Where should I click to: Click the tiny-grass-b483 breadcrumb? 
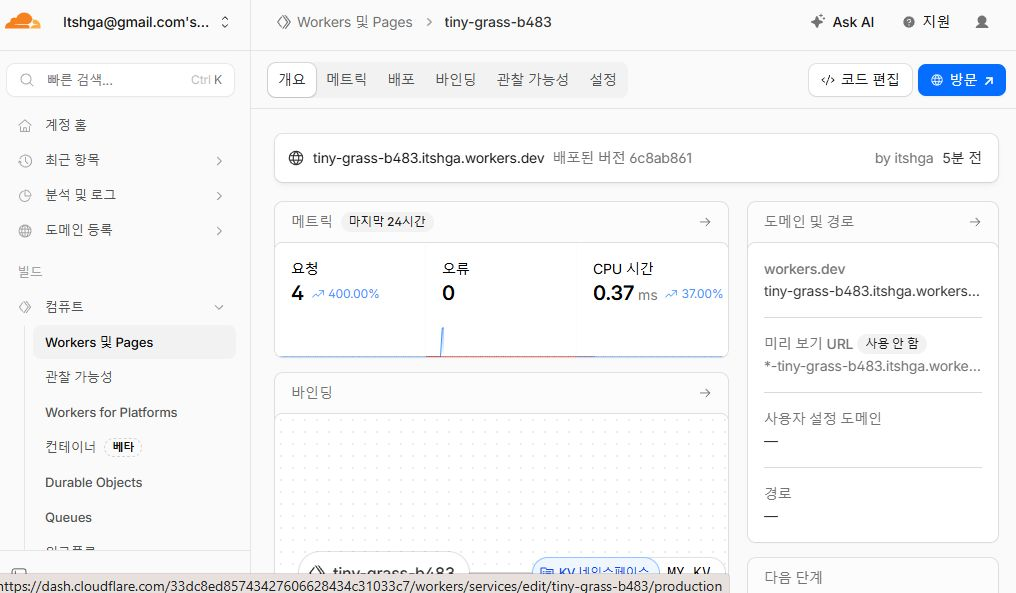(x=498, y=22)
